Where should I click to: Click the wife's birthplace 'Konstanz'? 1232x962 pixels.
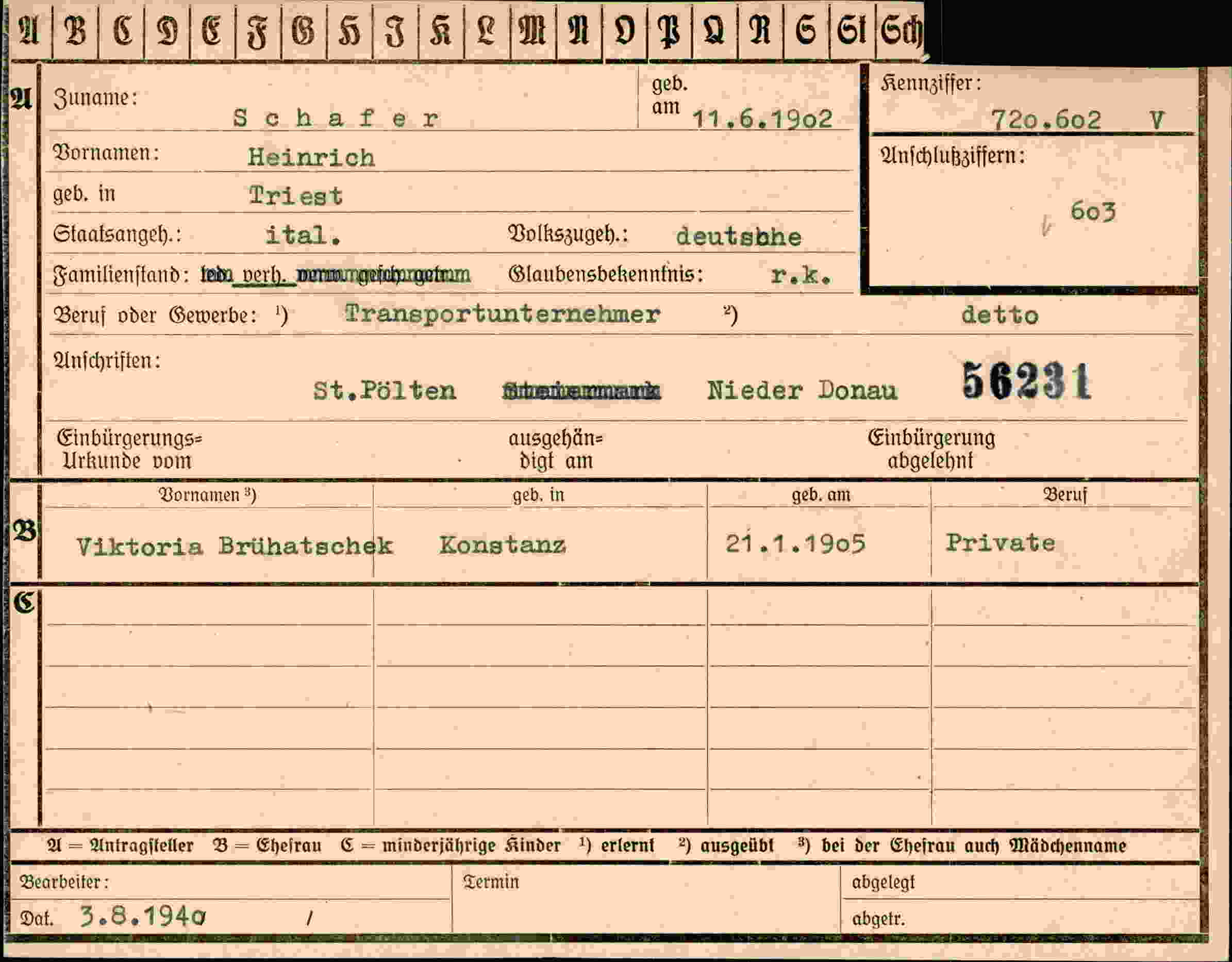point(502,544)
